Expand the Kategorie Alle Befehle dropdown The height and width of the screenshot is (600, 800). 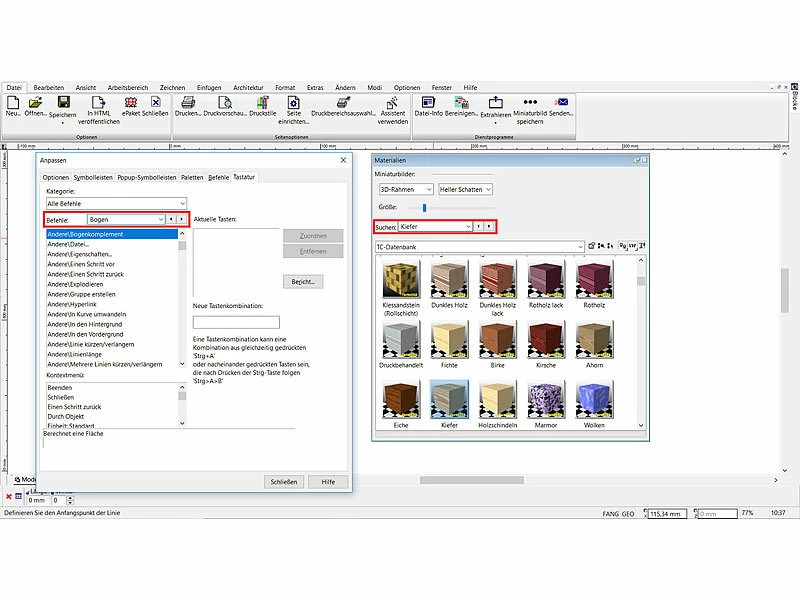[116, 202]
